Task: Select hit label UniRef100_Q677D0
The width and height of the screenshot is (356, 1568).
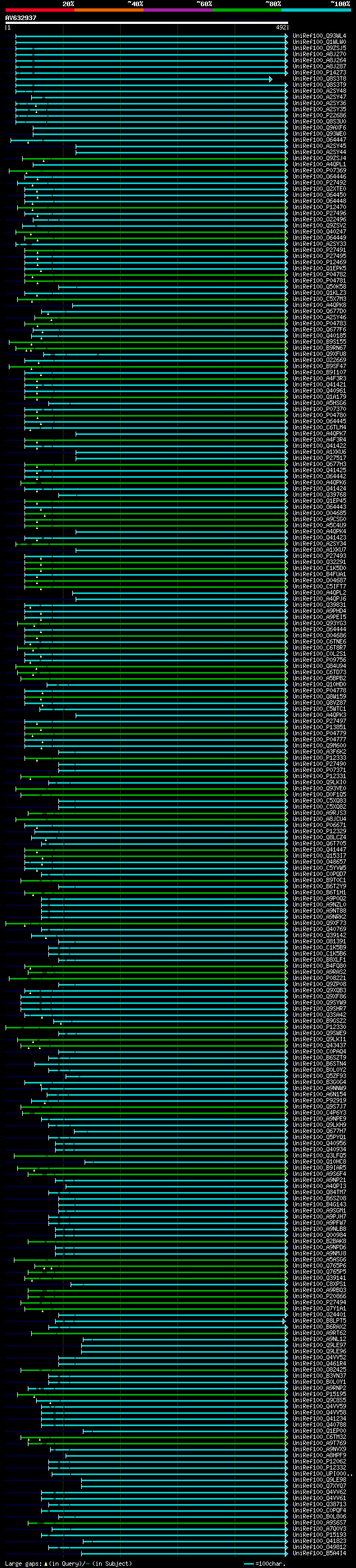Action: click(319, 311)
